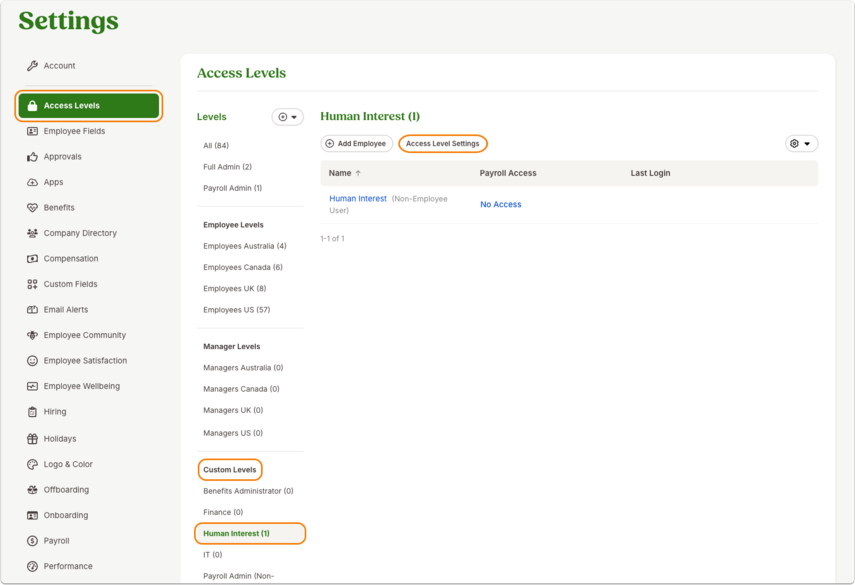Open Logo & Color settings
Viewport: 855px width, 585px height.
(x=68, y=464)
